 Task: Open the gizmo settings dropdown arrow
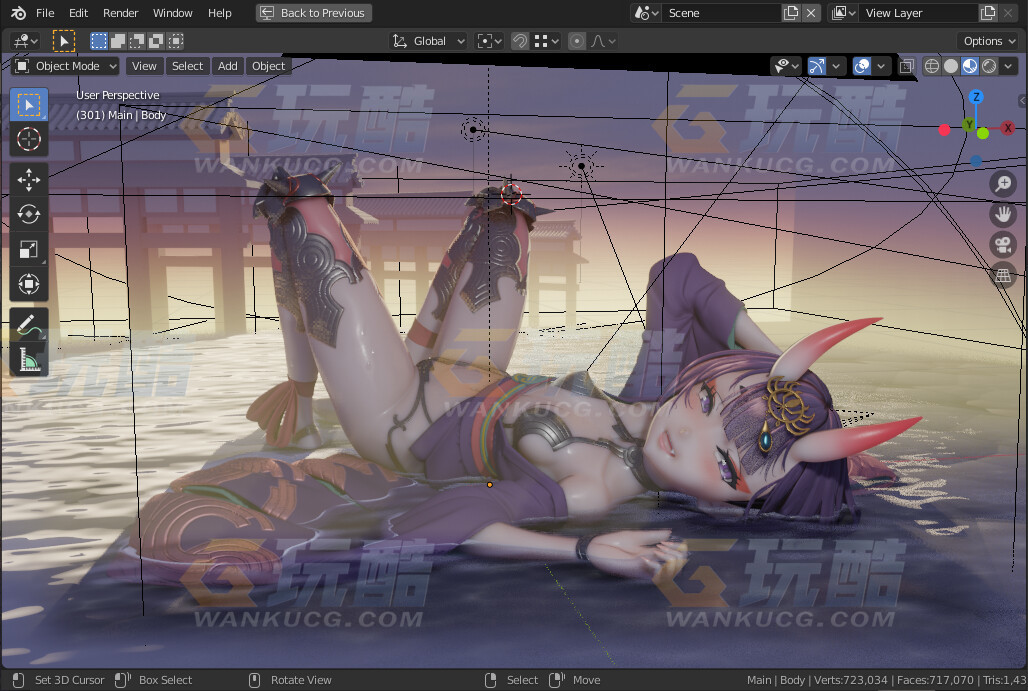coord(836,66)
